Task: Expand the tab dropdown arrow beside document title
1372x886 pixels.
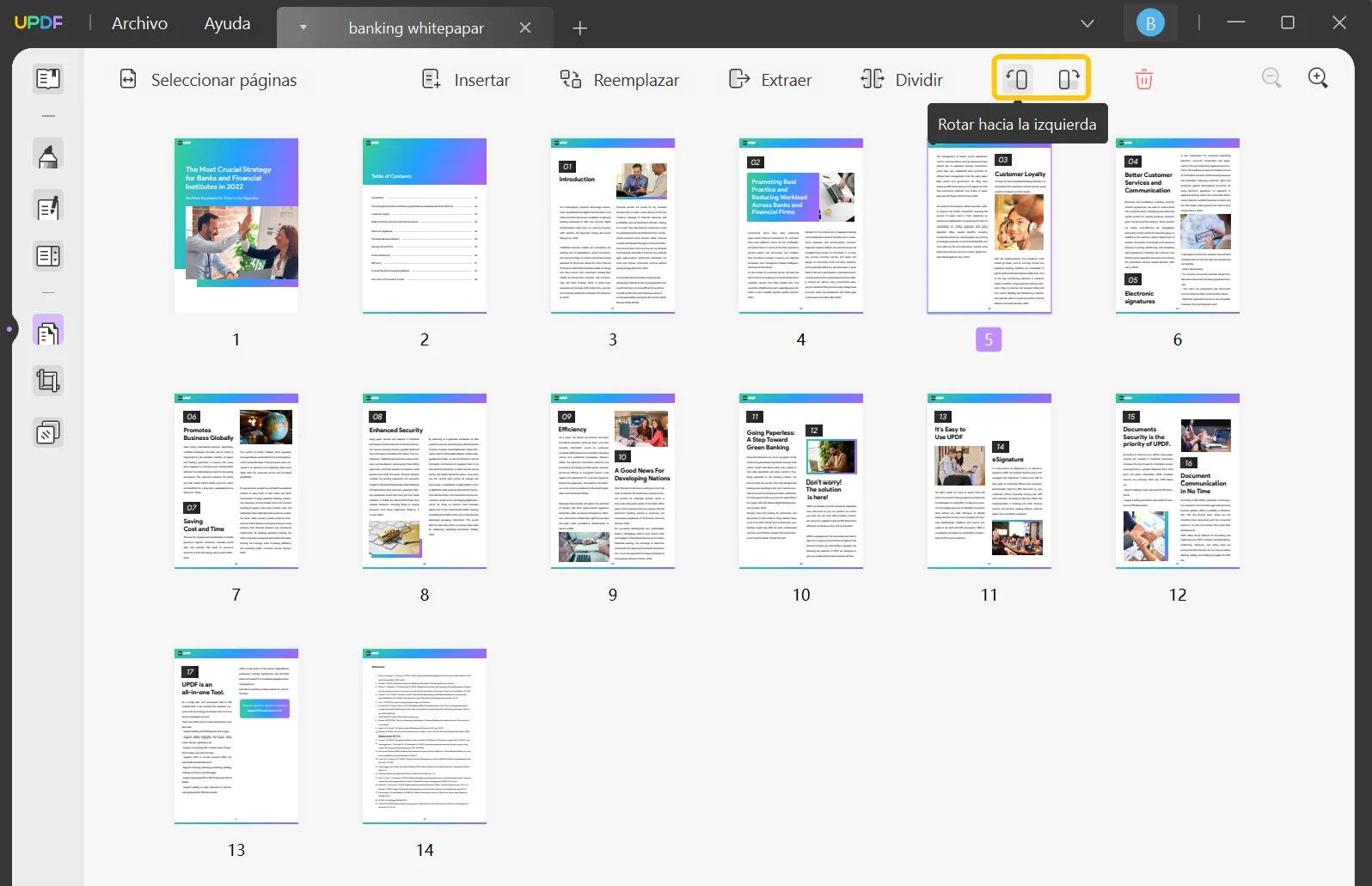Action: click(303, 27)
